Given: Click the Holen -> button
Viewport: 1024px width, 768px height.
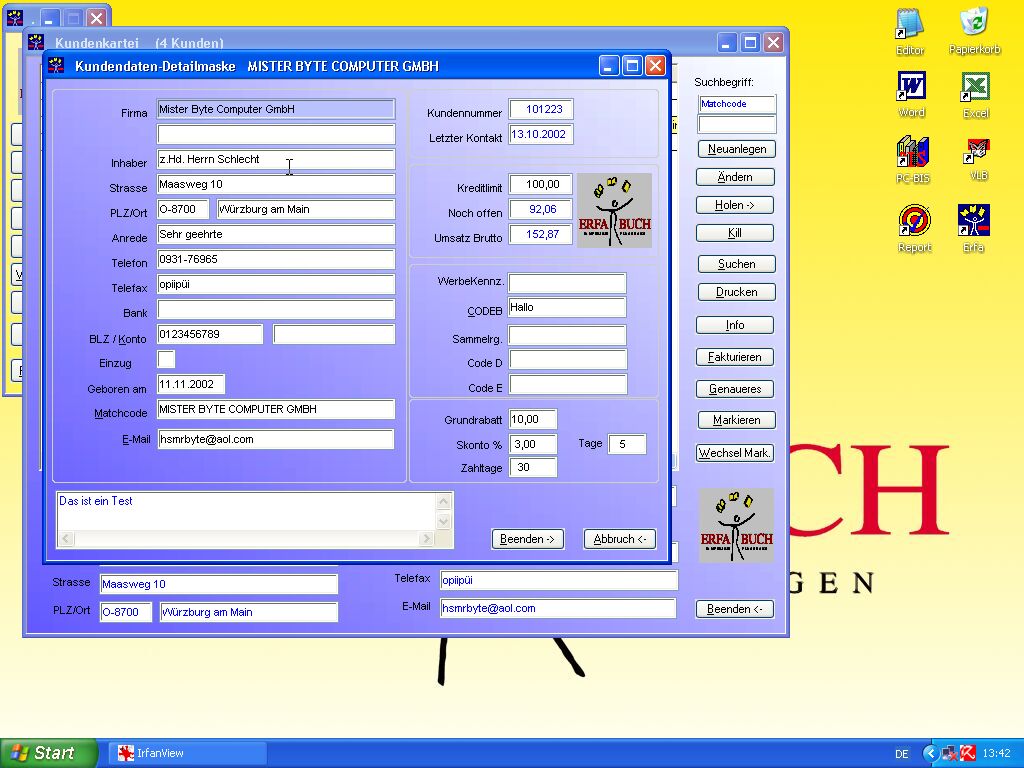Looking at the screenshot, I should click(x=735, y=205).
